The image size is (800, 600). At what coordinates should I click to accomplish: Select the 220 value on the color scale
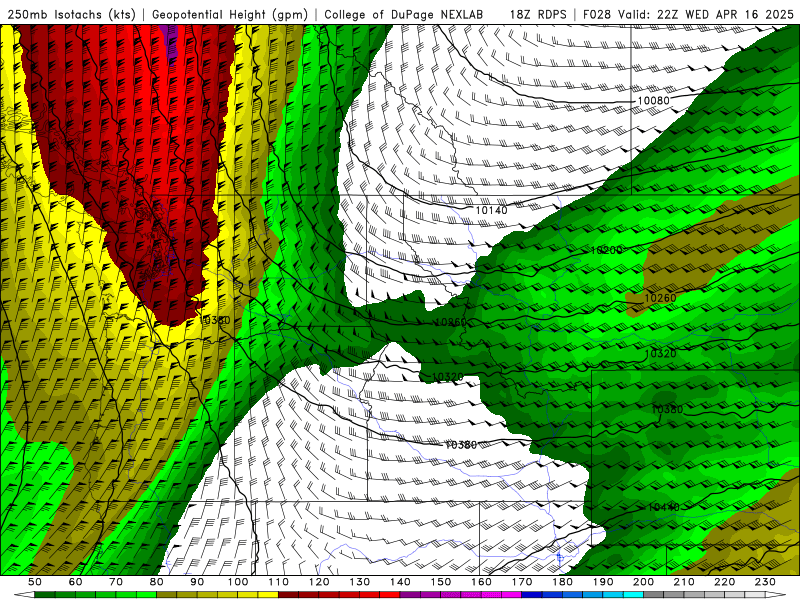[725, 582]
